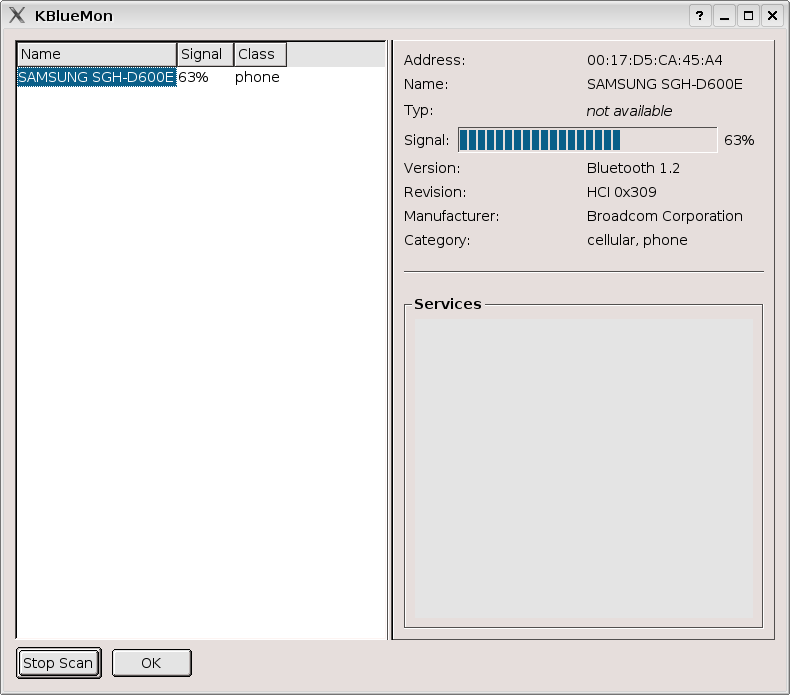Click the 'cellular, phone' category value
Image resolution: width=790 pixels, height=695 pixels.
pyautogui.click(x=637, y=240)
